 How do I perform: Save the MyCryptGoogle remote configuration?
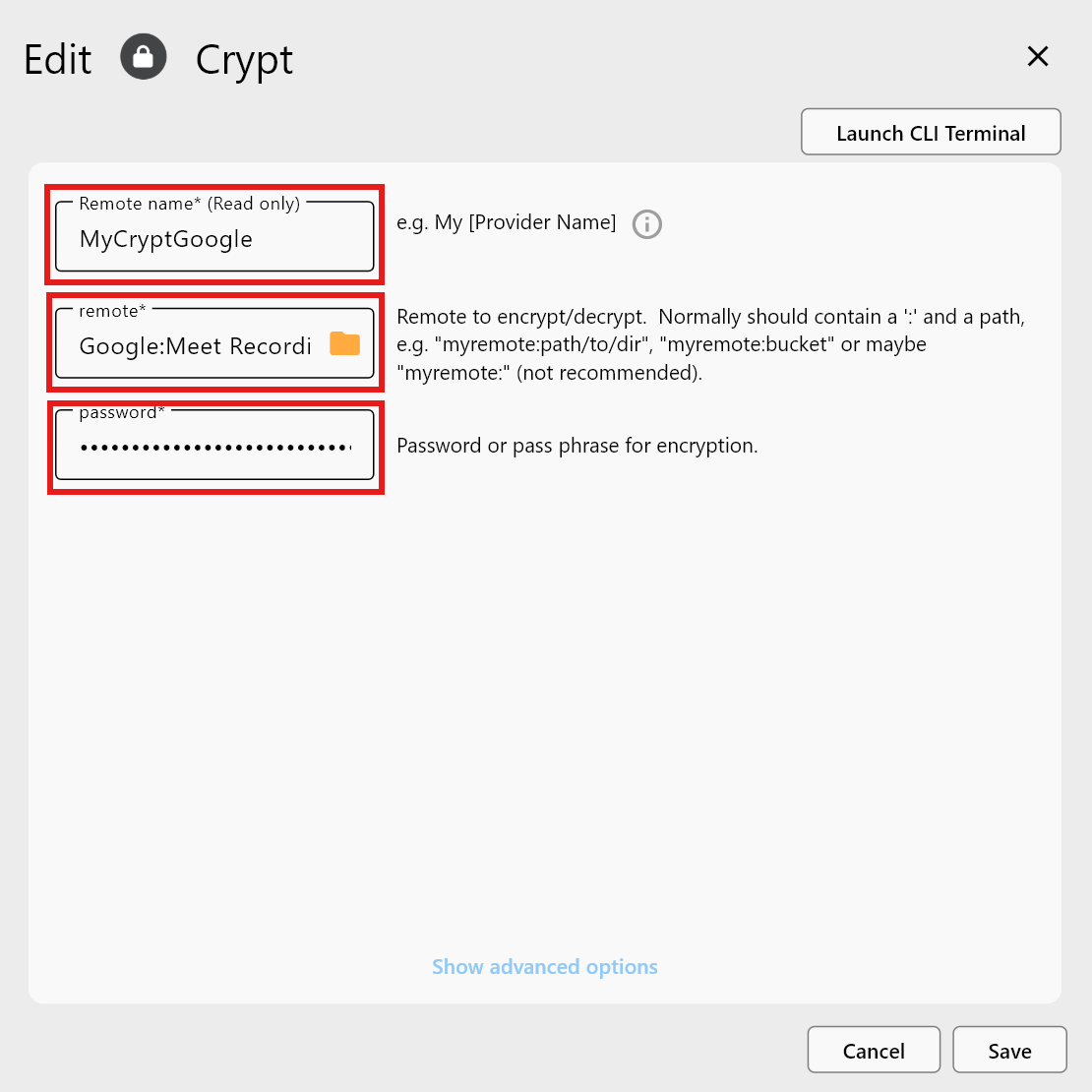coord(1009,1050)
